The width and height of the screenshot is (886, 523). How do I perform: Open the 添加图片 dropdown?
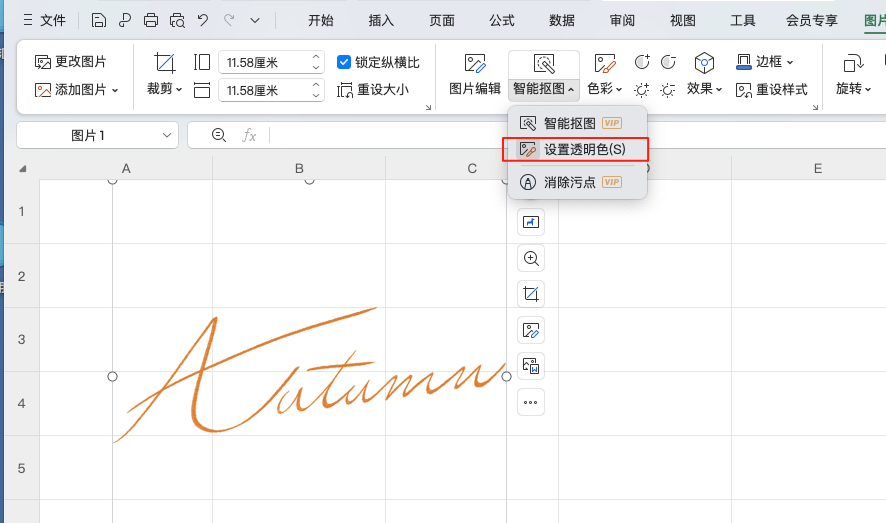(x=77, y=90)
